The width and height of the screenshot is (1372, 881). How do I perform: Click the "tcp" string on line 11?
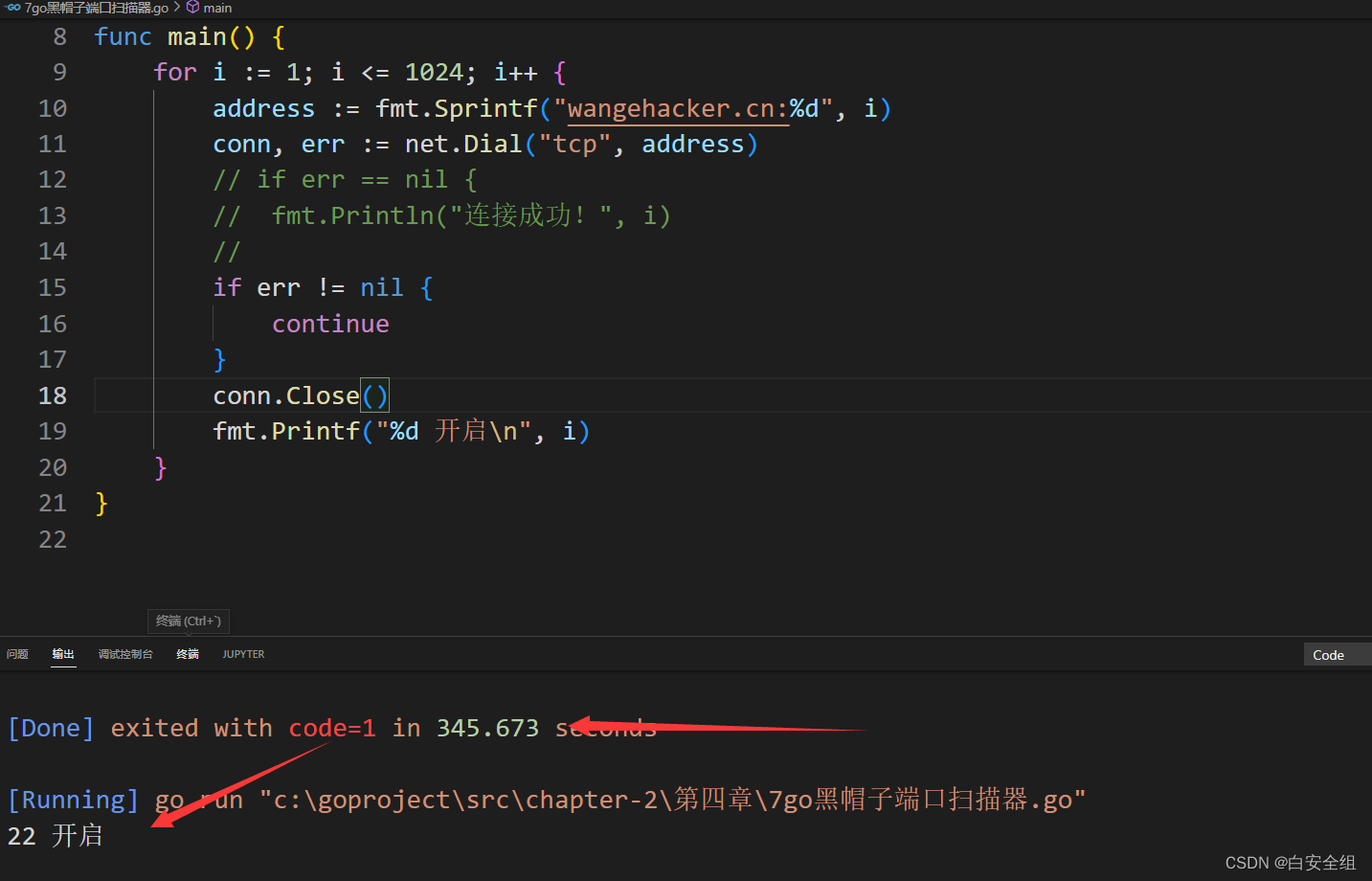point(574,145)
